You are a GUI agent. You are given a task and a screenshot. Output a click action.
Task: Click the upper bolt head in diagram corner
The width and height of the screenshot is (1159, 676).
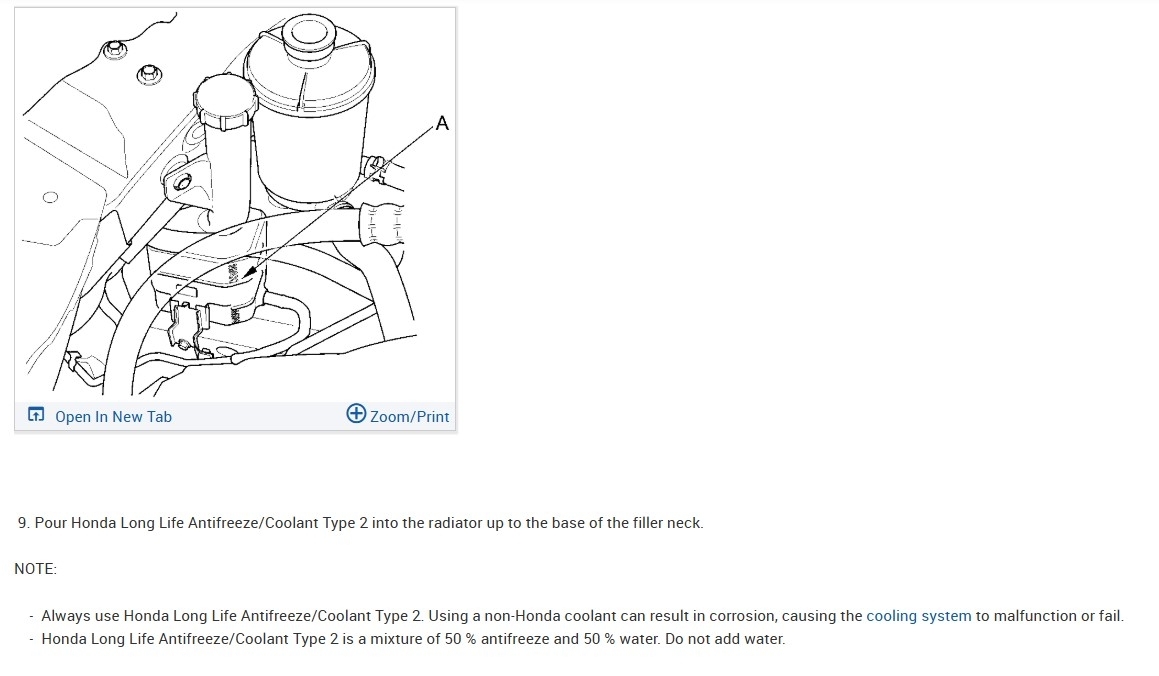pyautogui.click(x=115, y=51)
